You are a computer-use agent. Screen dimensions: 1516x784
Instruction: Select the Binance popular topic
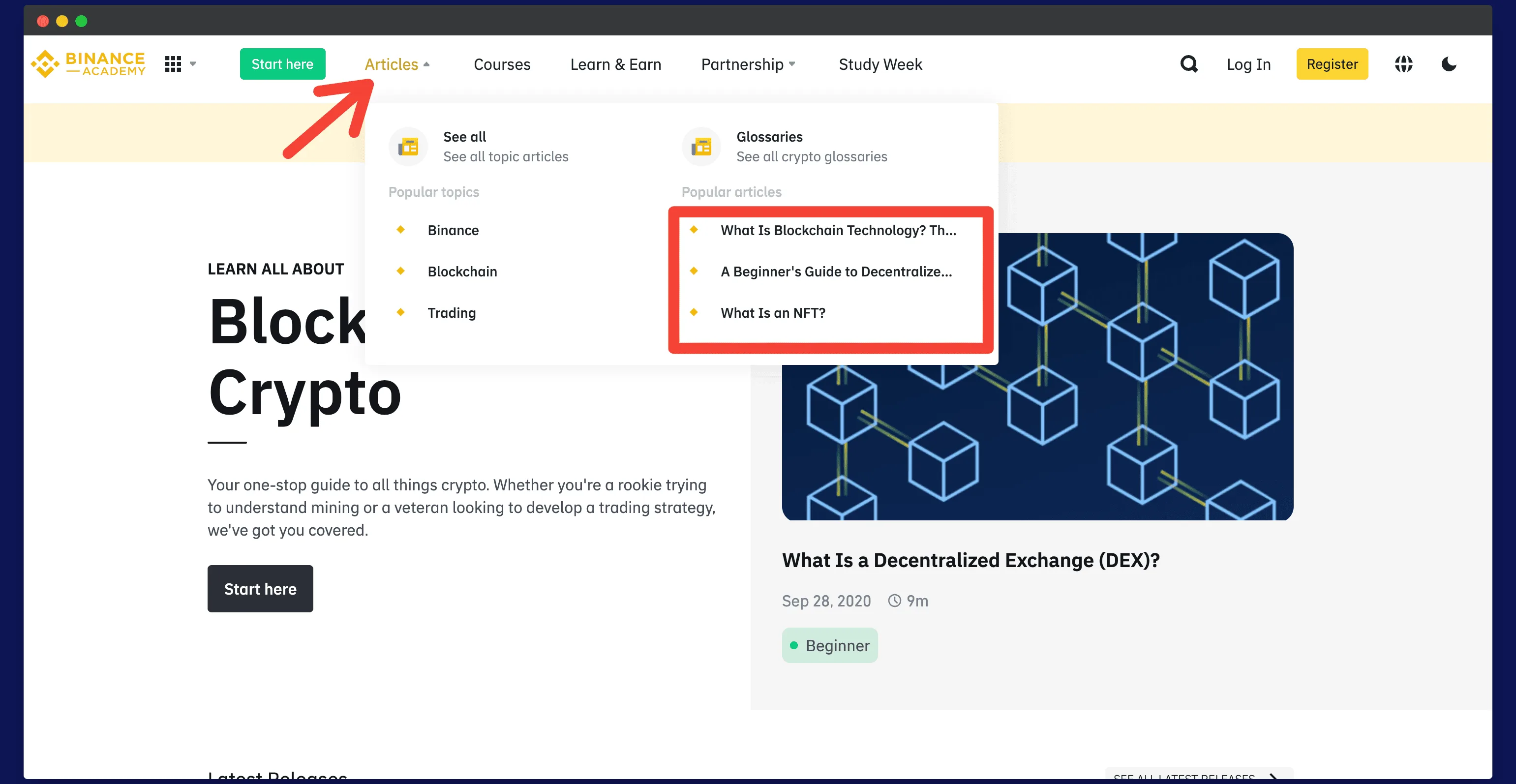[x=453, y=230]
